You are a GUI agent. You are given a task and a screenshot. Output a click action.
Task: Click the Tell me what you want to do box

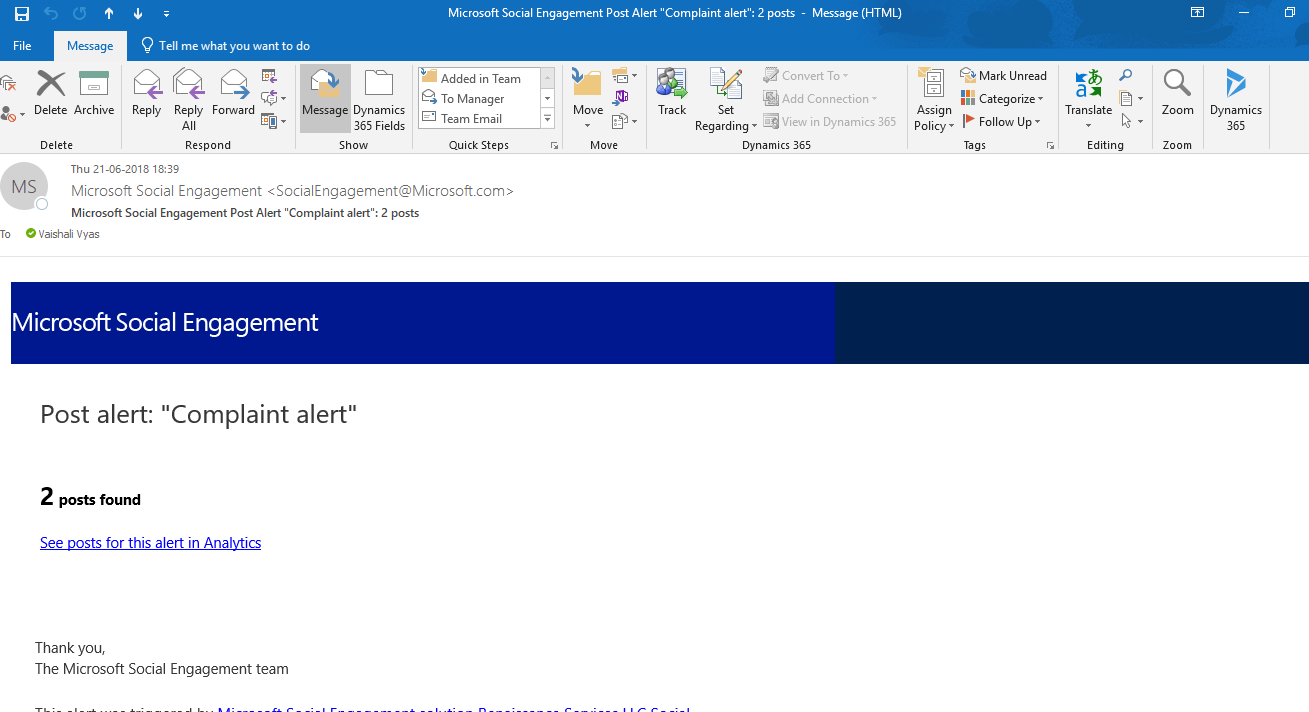point(225,46)
